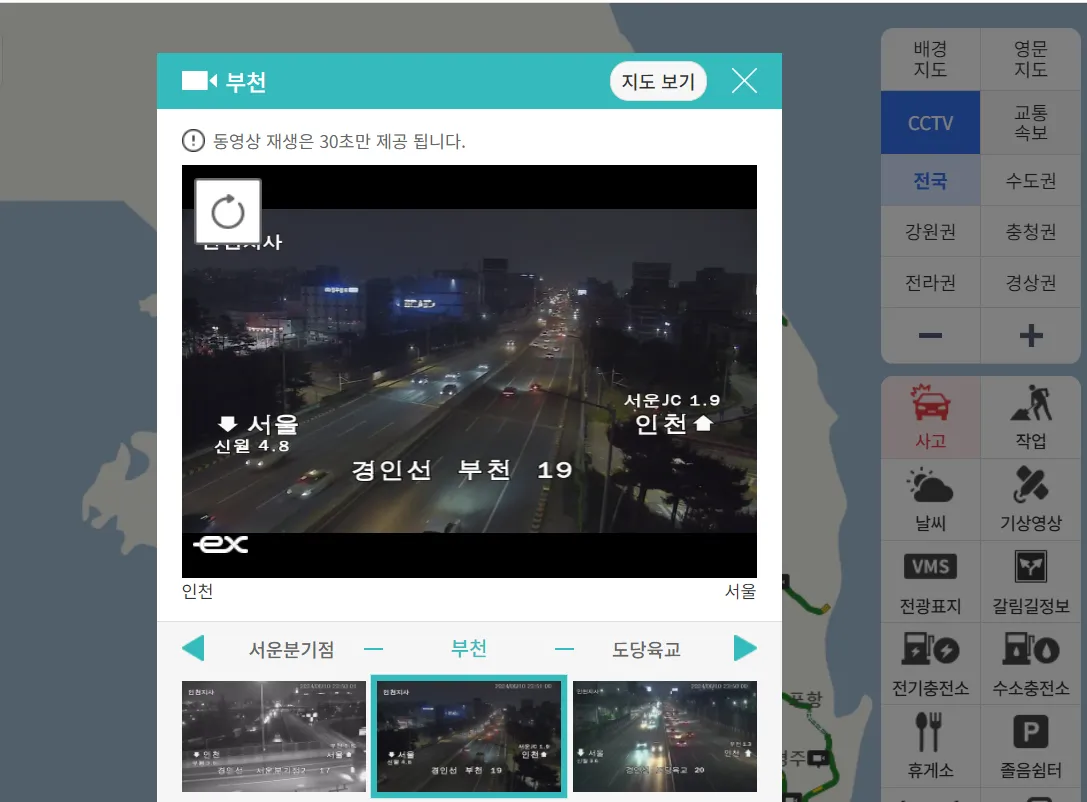Select 경상권 region

(1031, 283)
